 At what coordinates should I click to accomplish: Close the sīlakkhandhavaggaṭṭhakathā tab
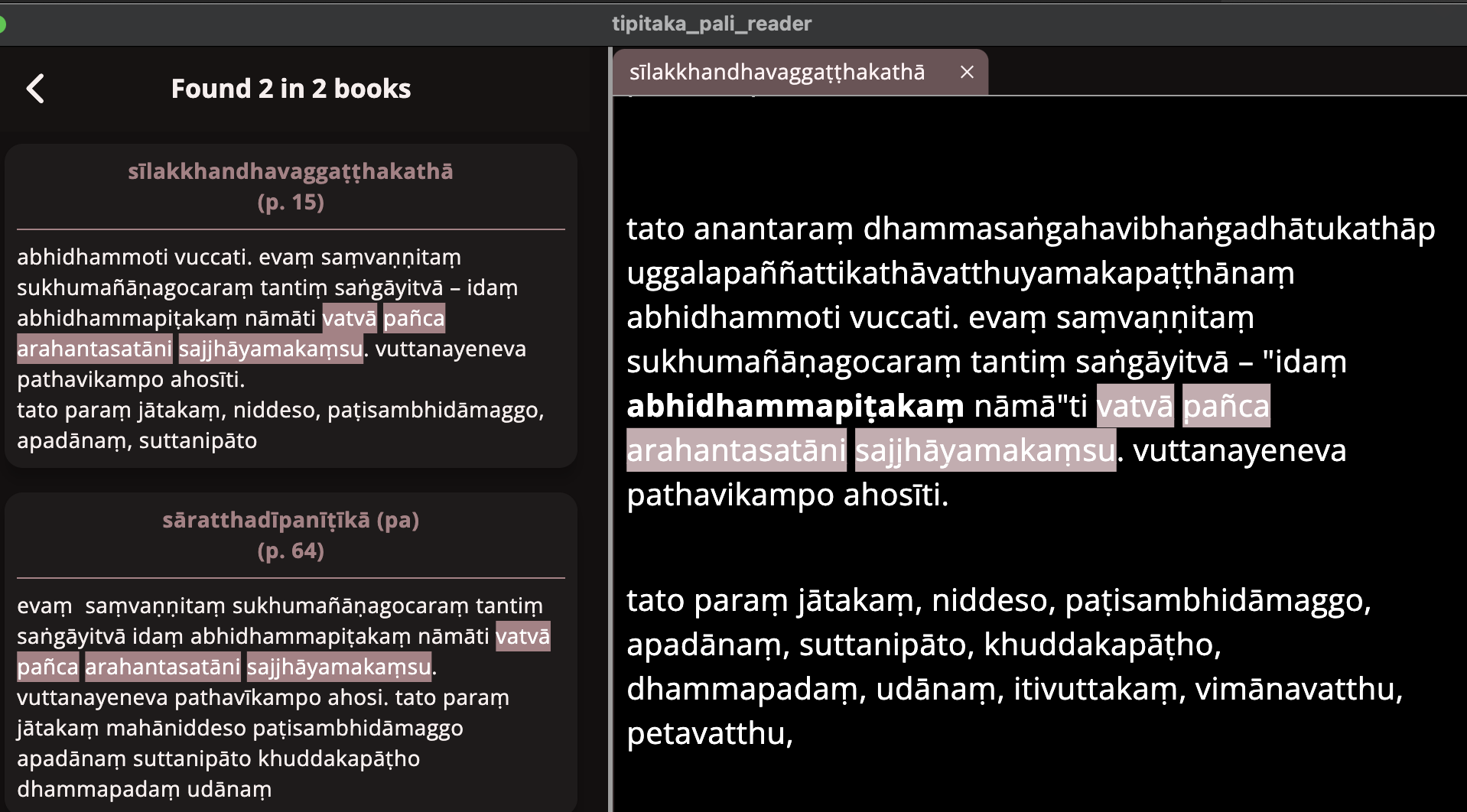tap(967, 72)
